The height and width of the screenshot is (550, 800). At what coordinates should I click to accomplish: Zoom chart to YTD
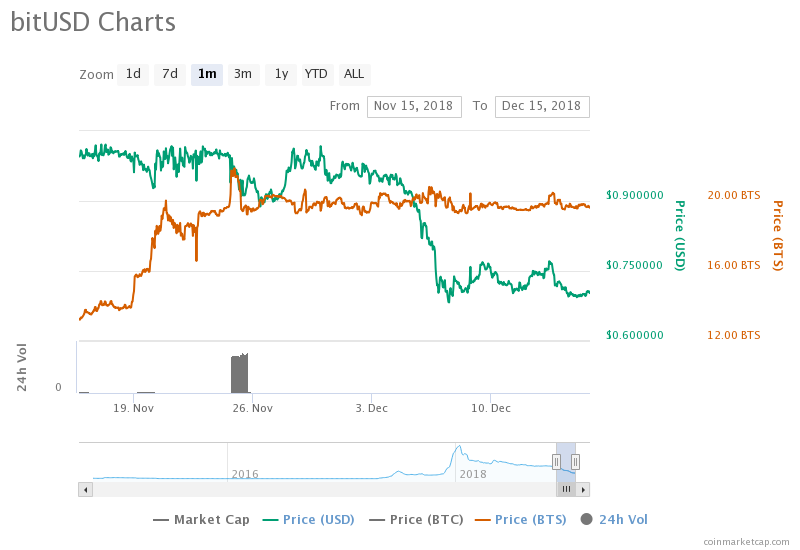(316, 74)
